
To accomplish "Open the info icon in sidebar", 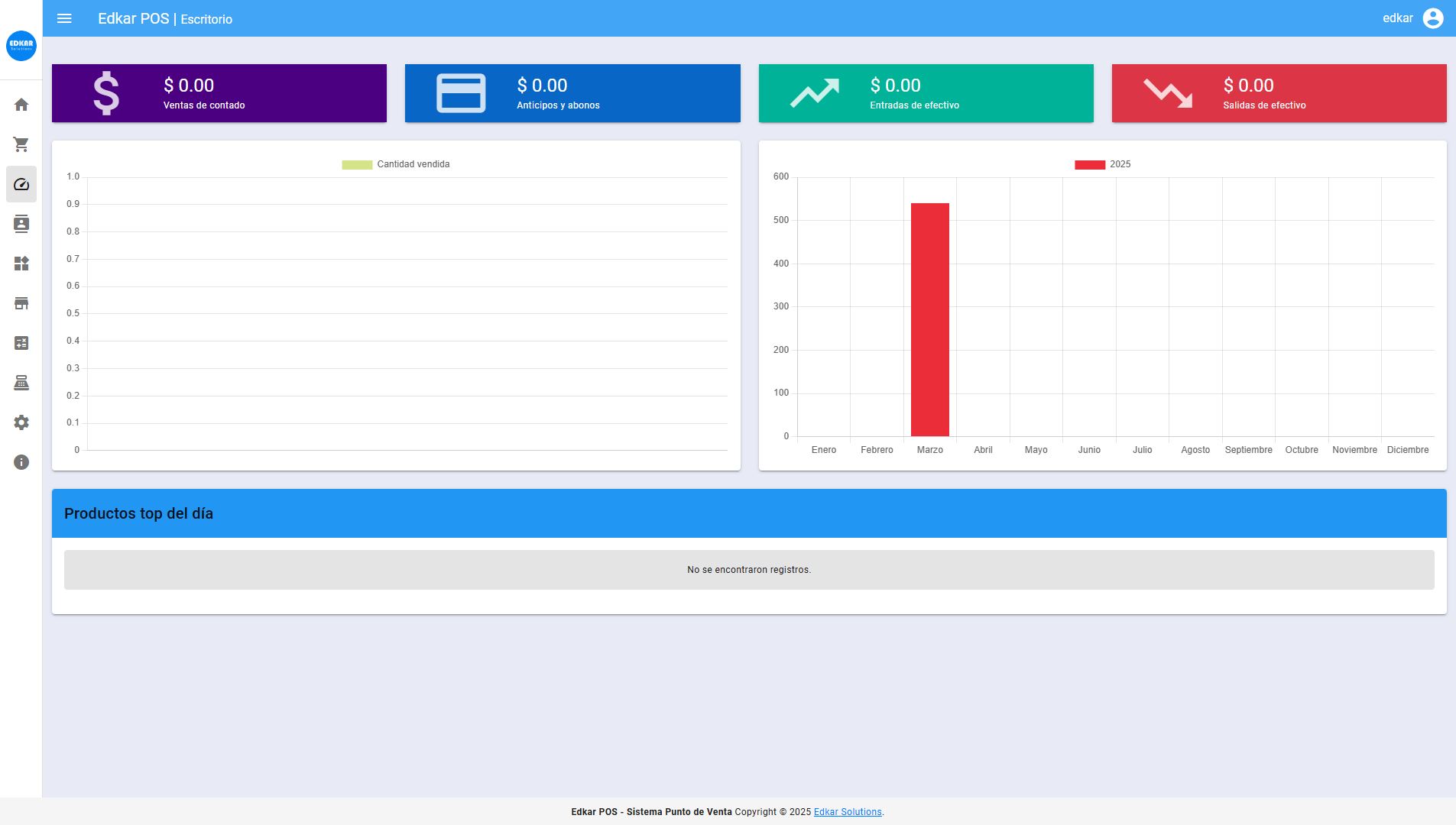I will (x=21, y=462).
